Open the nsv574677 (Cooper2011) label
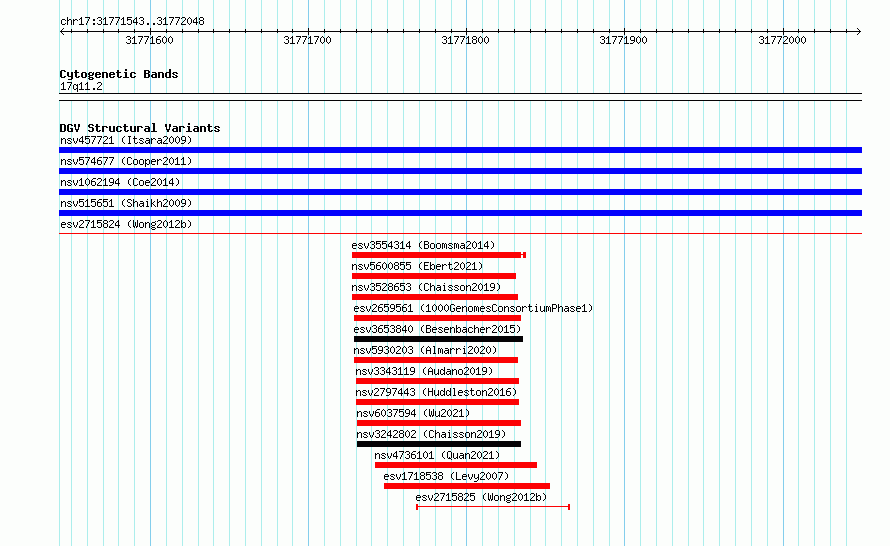890x546 pixels. click(x=126, y=161)
